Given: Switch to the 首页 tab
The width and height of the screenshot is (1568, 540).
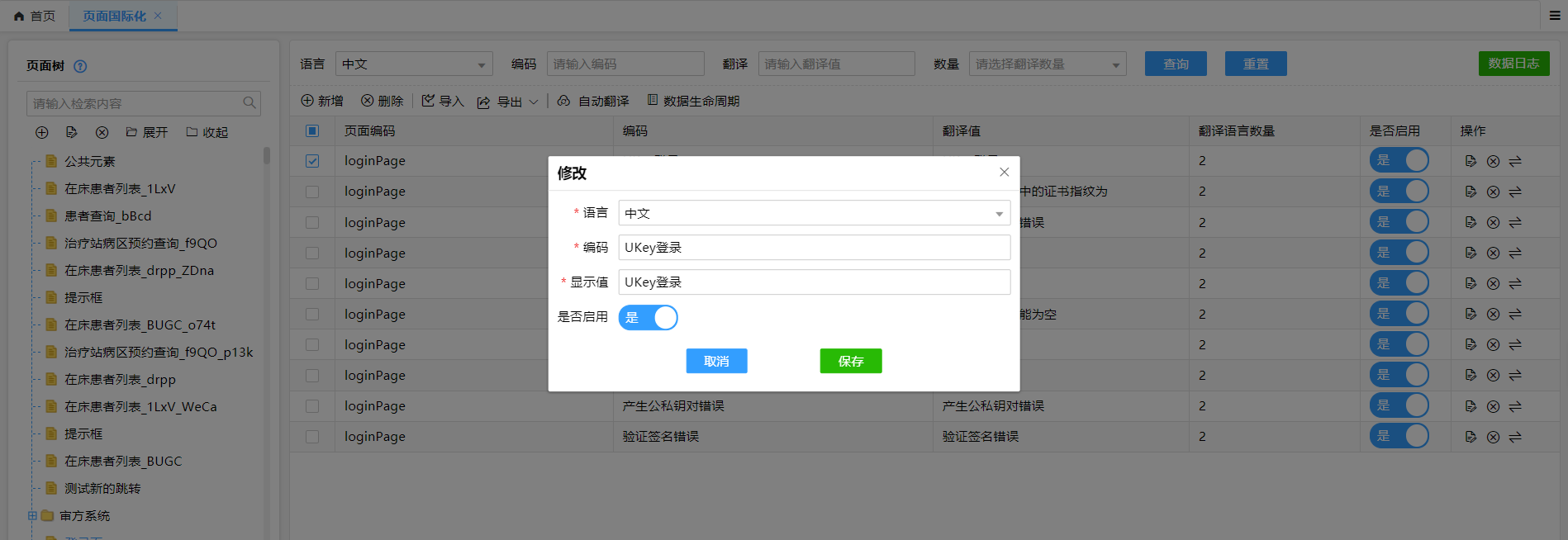Looking at the screenshot, I should (35, 16).
